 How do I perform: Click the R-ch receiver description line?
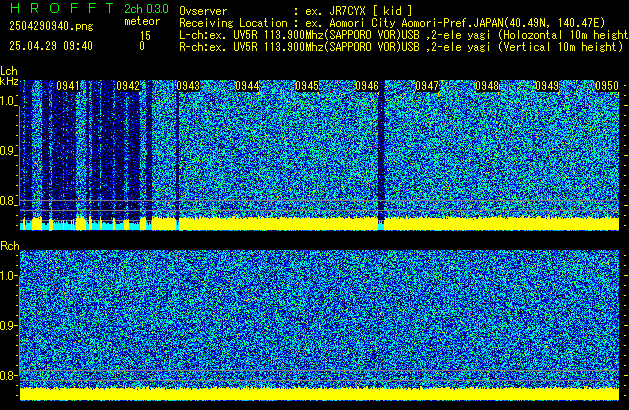tap(401, 47)
